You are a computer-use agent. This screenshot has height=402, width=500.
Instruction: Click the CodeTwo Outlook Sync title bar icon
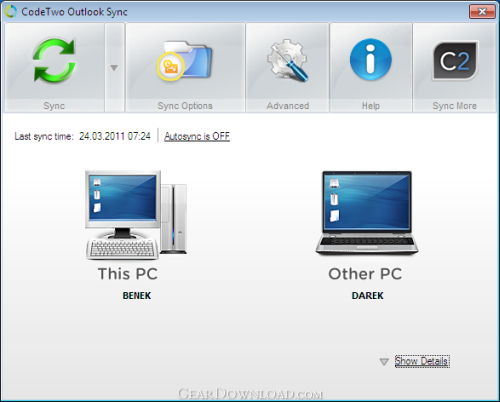click(11, 12)
